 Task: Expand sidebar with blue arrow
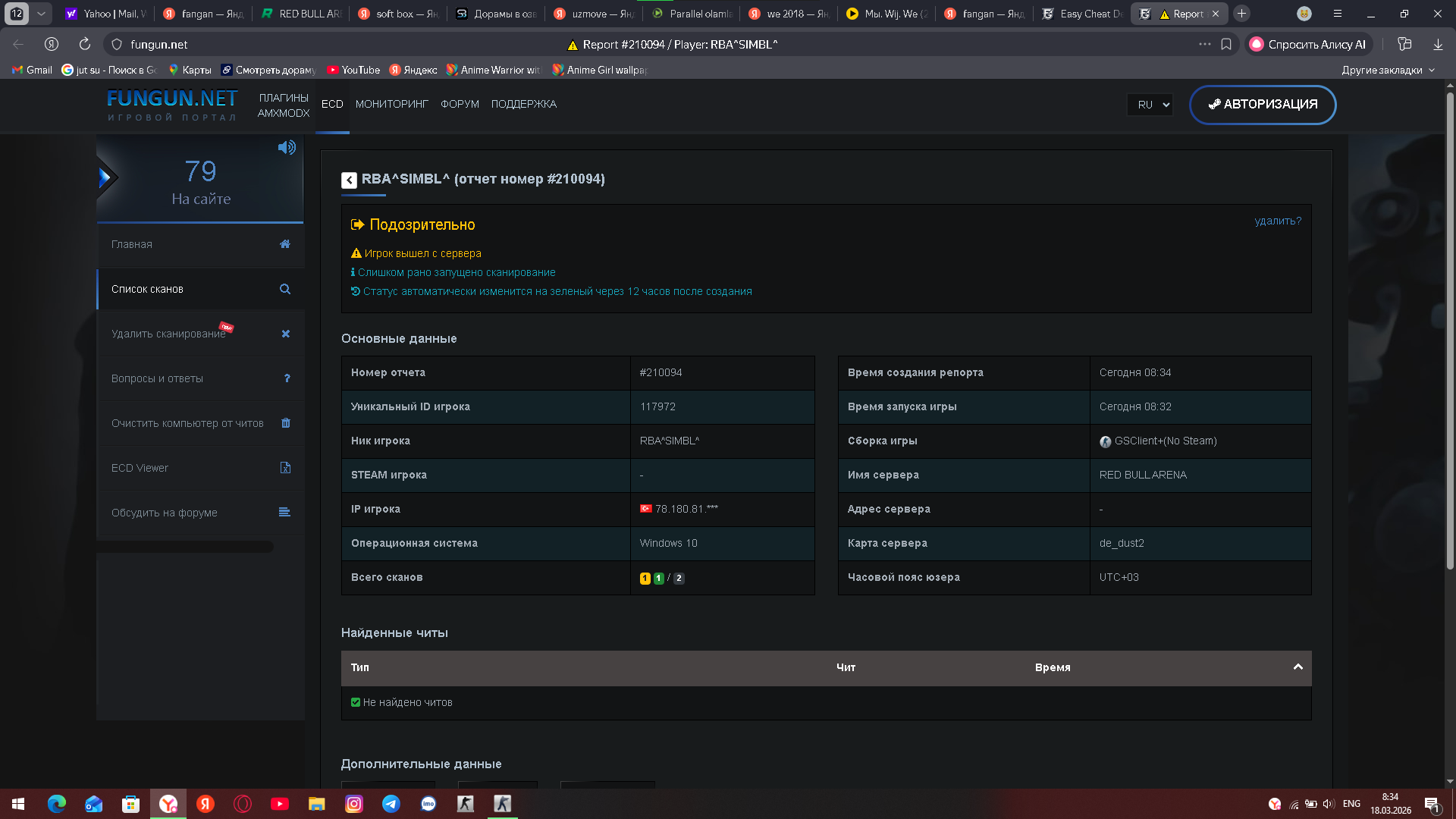(x=105, y=178)
